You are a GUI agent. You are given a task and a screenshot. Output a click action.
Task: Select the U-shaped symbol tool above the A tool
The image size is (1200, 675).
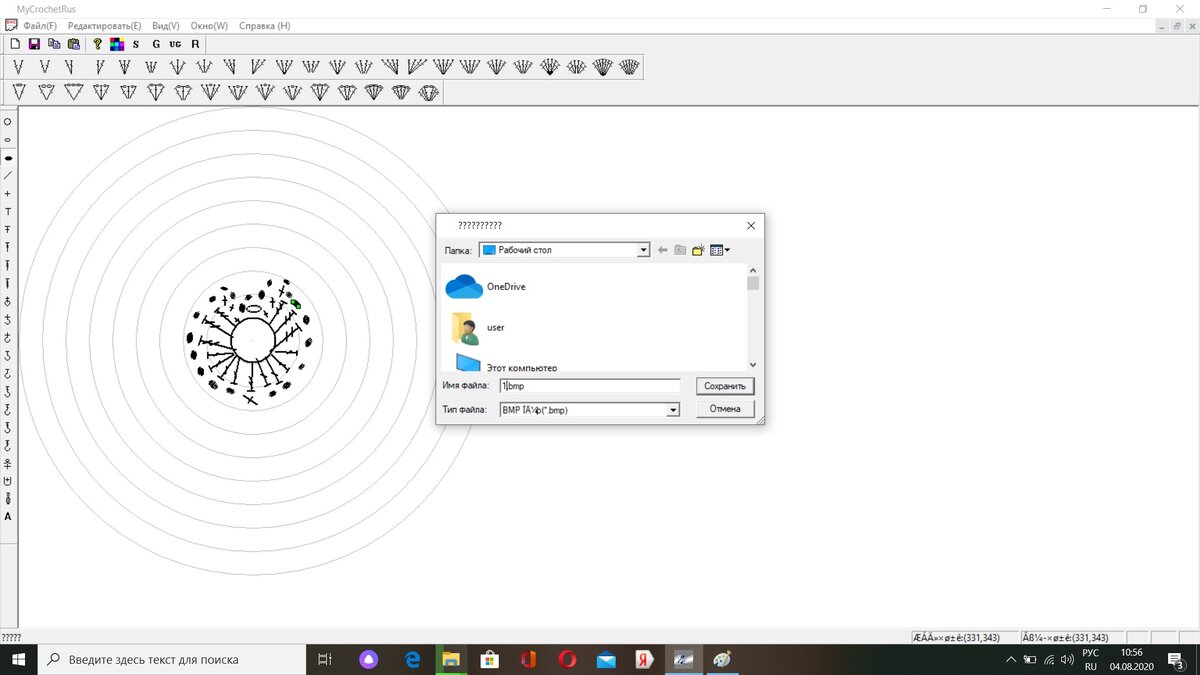point(8,481)
